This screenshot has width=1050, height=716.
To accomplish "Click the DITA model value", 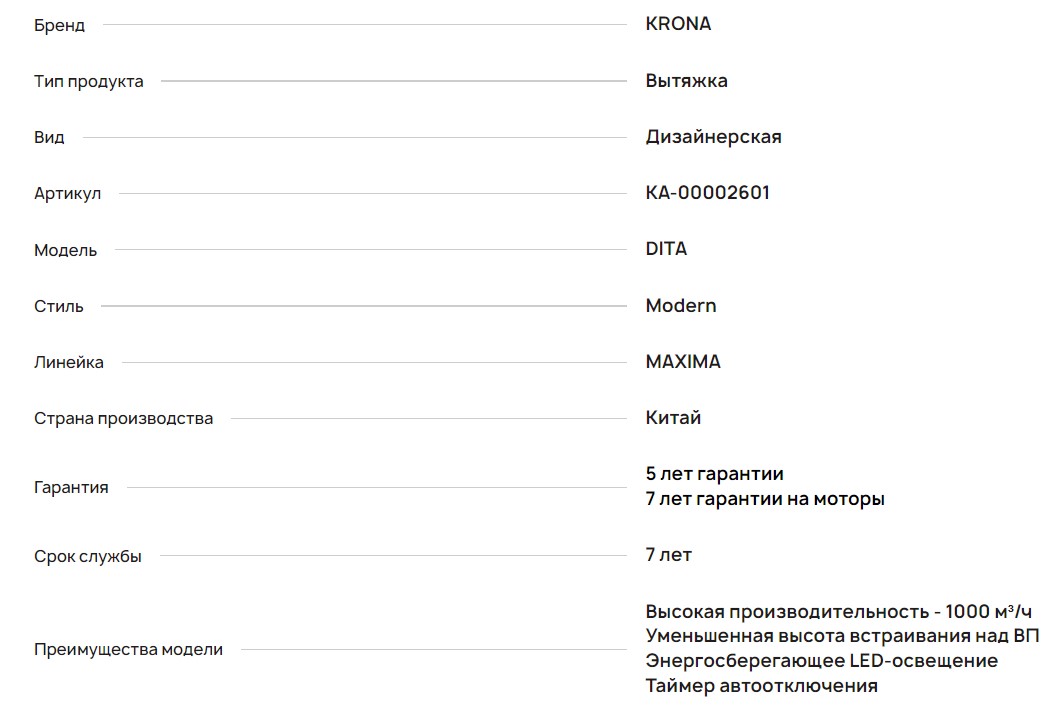I will pyautogui.click(x=666, y=249).
